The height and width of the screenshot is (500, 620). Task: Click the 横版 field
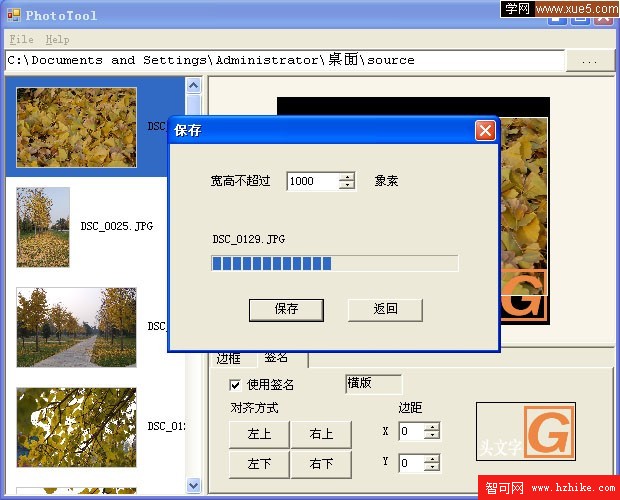(x=374, y=384)
